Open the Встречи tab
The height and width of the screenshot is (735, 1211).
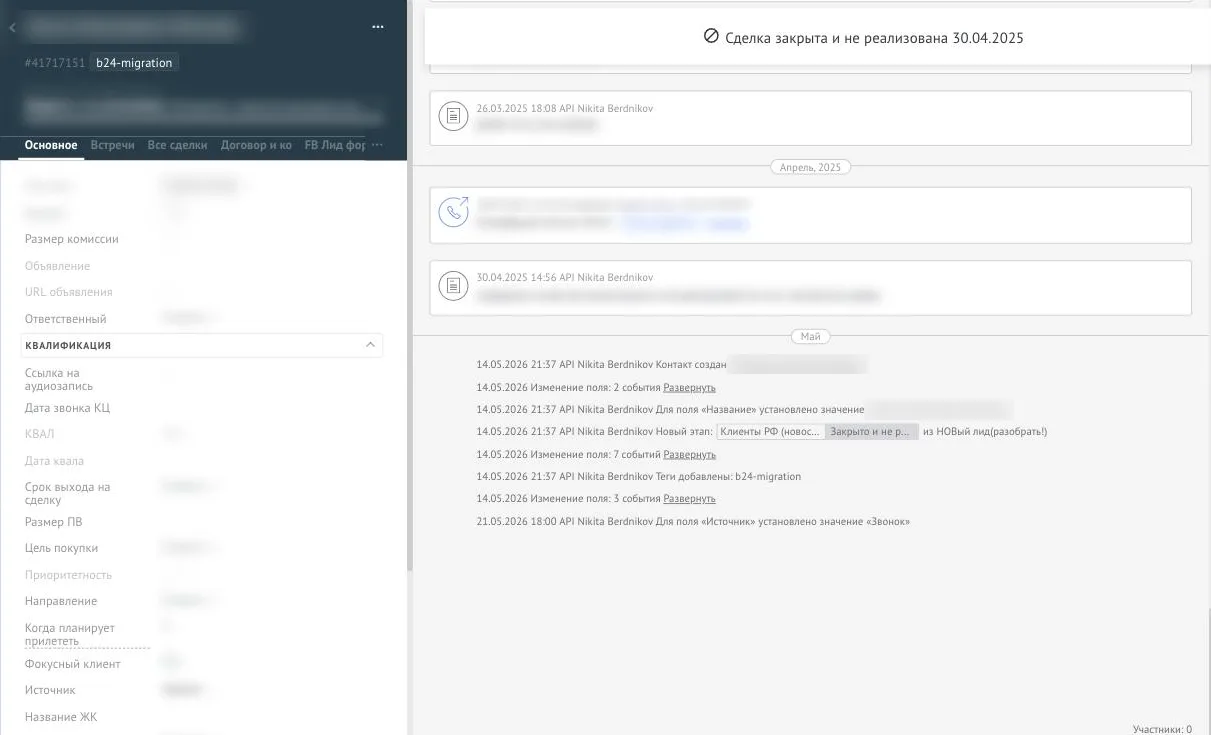coord(112,145)
